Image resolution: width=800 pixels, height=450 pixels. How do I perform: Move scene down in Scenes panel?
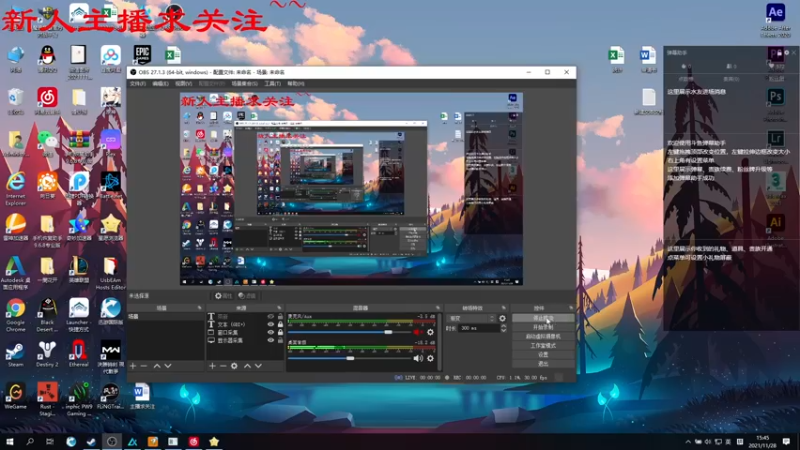[x=168, y=366]
